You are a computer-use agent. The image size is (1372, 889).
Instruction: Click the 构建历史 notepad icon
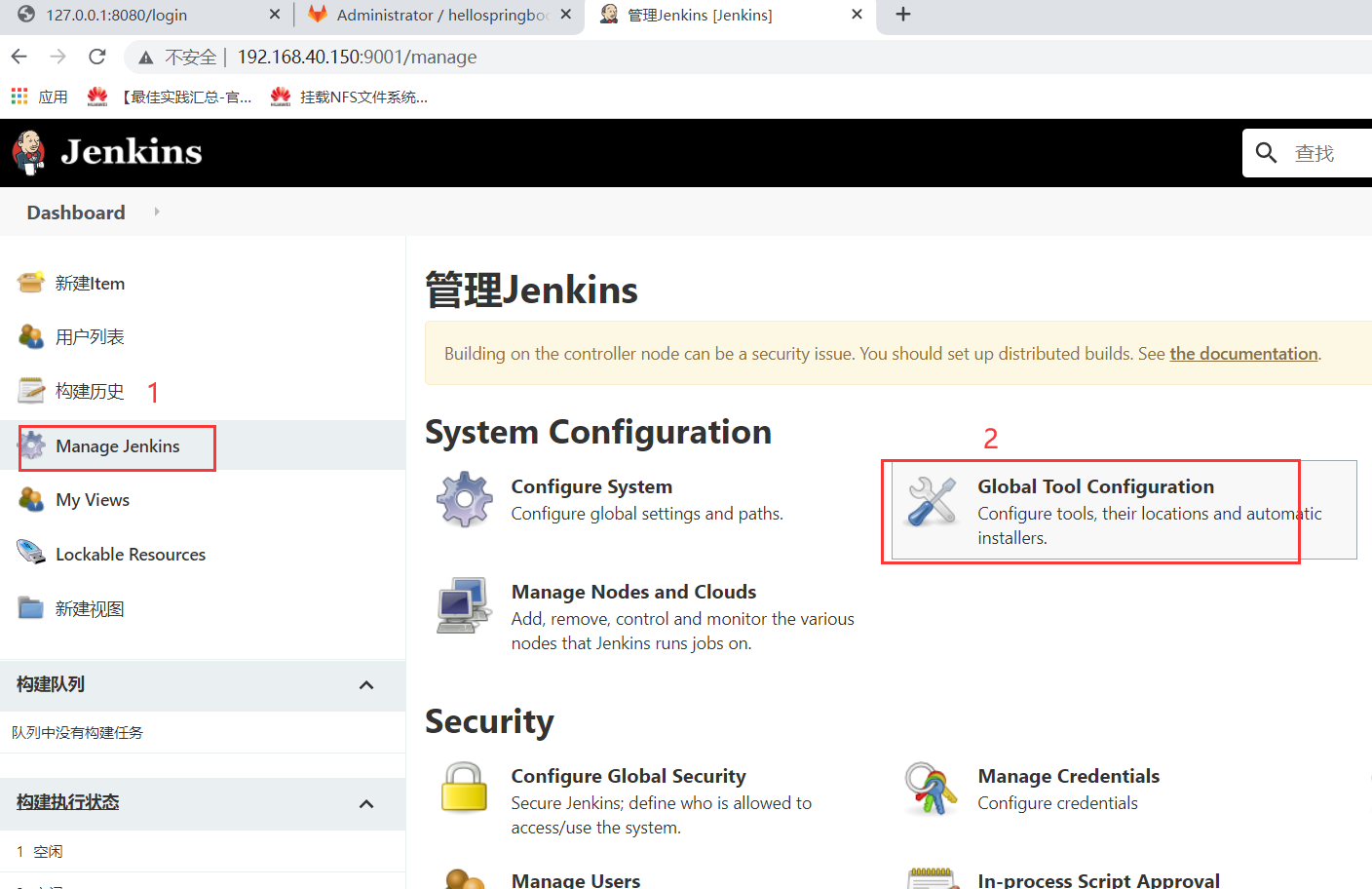pos(31,391)
